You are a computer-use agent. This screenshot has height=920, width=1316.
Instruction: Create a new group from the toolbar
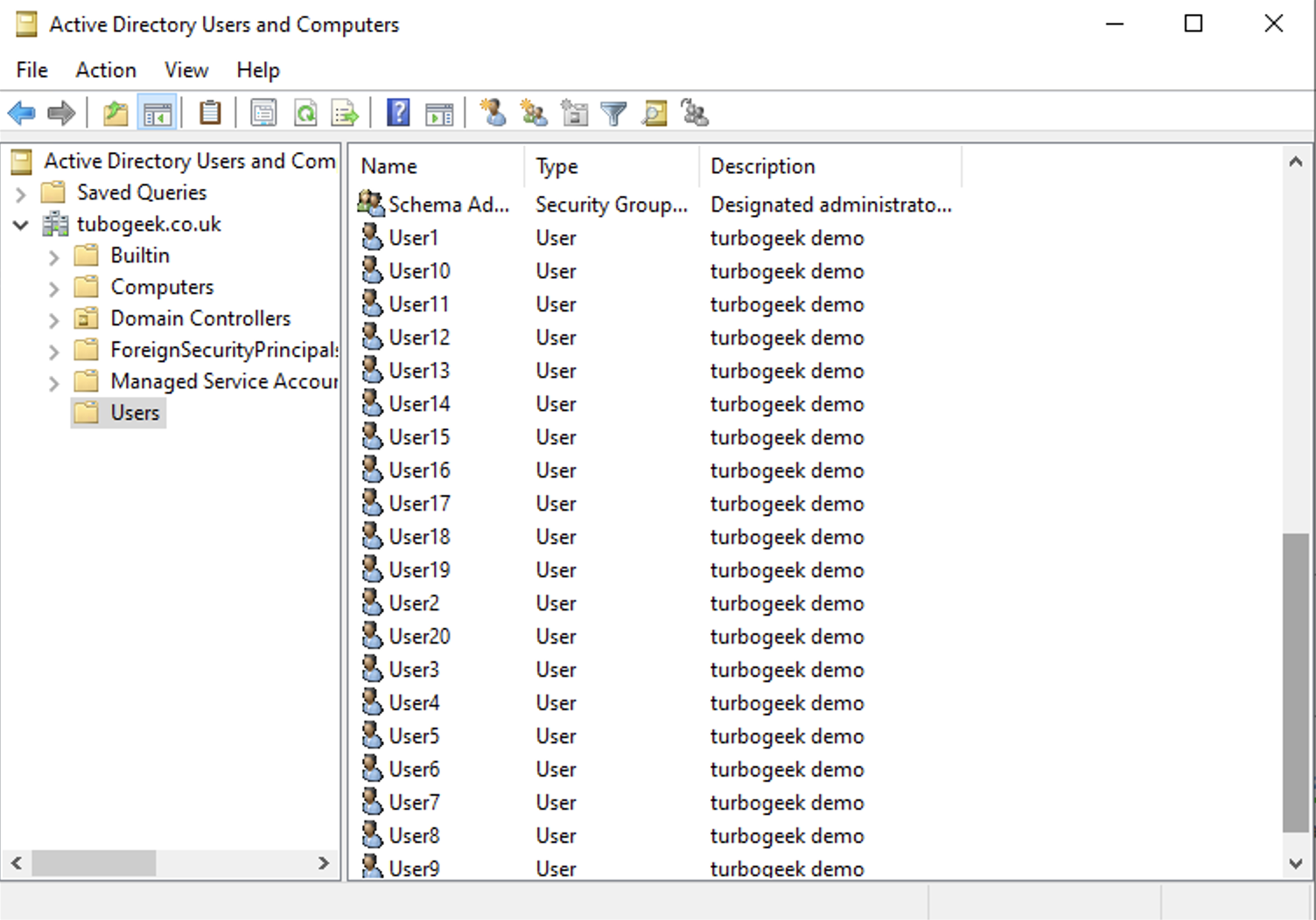(x=534, y=112)
